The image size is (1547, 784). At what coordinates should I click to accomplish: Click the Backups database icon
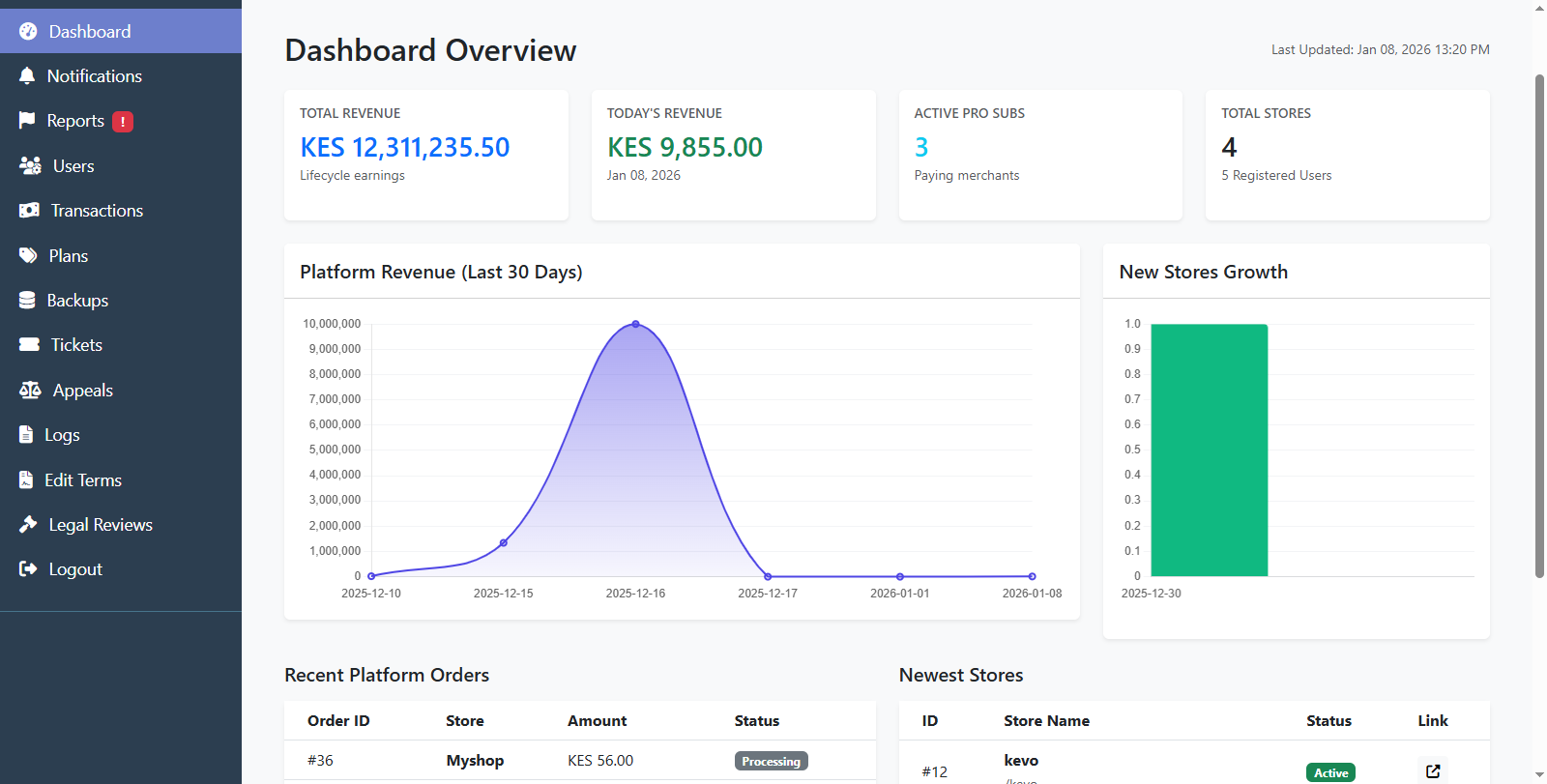(x=27, y=301)
